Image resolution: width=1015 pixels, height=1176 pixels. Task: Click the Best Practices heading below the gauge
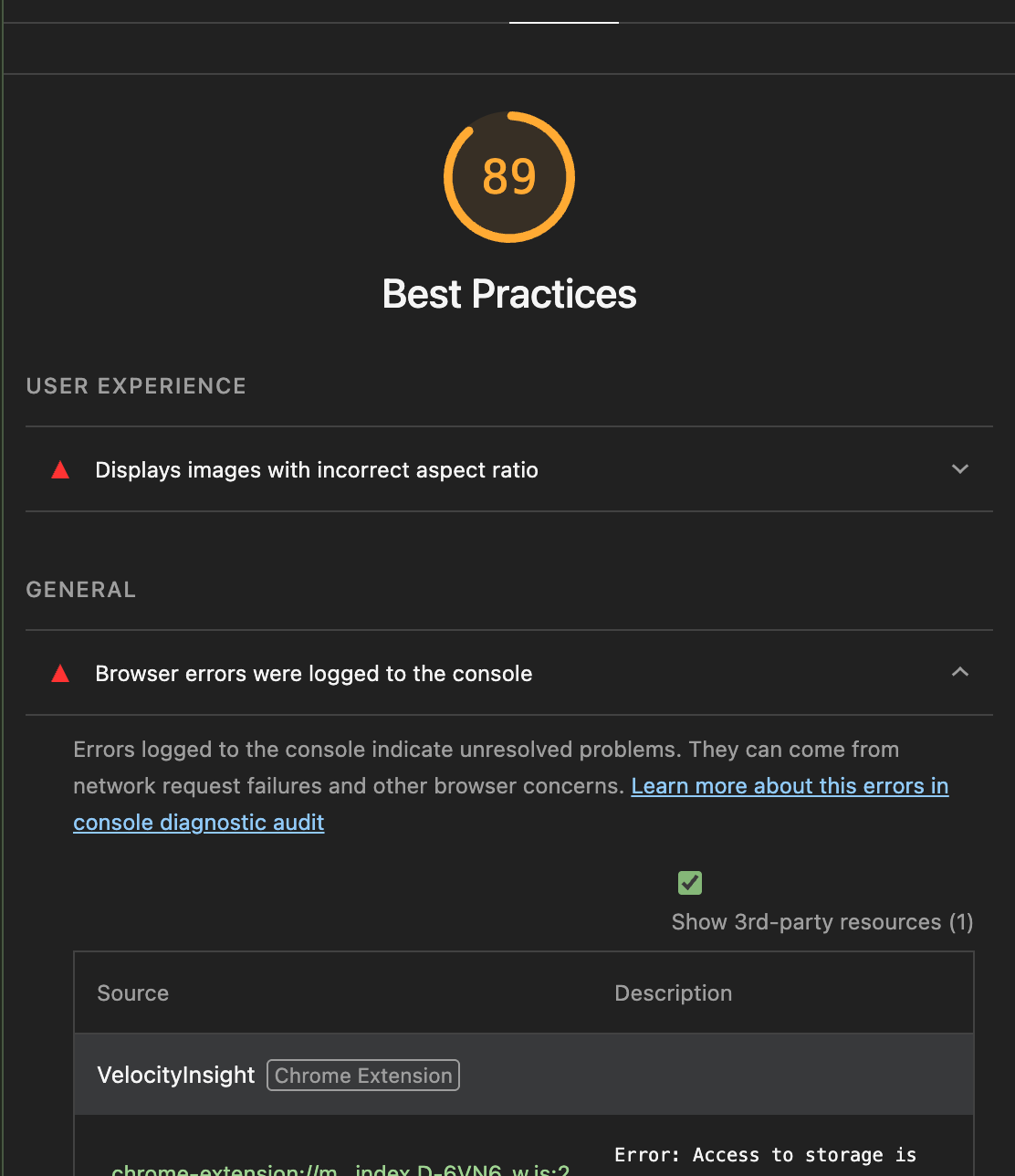(x=508, y=294)
